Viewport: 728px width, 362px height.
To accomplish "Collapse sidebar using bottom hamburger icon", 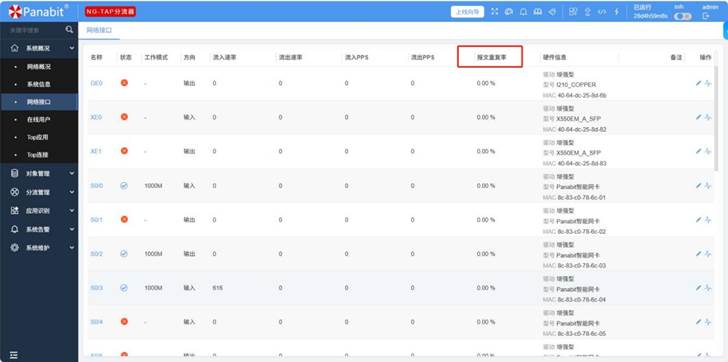I will pyautogui.click(x=14, y=355).
